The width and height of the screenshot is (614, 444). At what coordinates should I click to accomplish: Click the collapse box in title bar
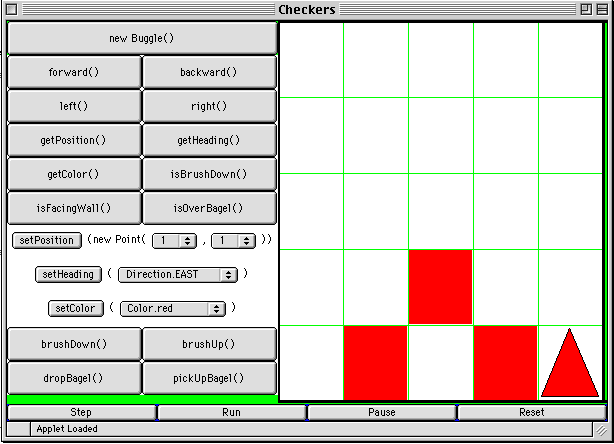[x=601, y=9]
